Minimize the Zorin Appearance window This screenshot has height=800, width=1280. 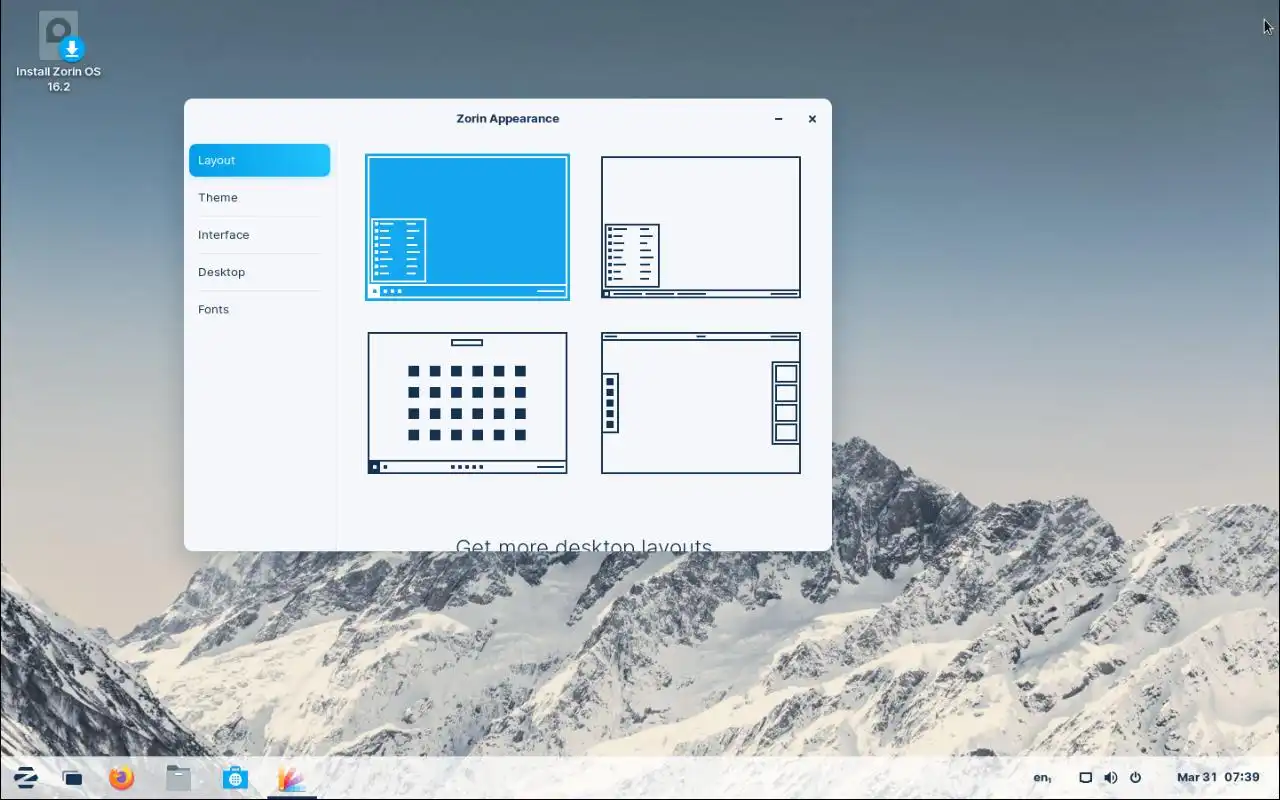(x=779, y=119)
